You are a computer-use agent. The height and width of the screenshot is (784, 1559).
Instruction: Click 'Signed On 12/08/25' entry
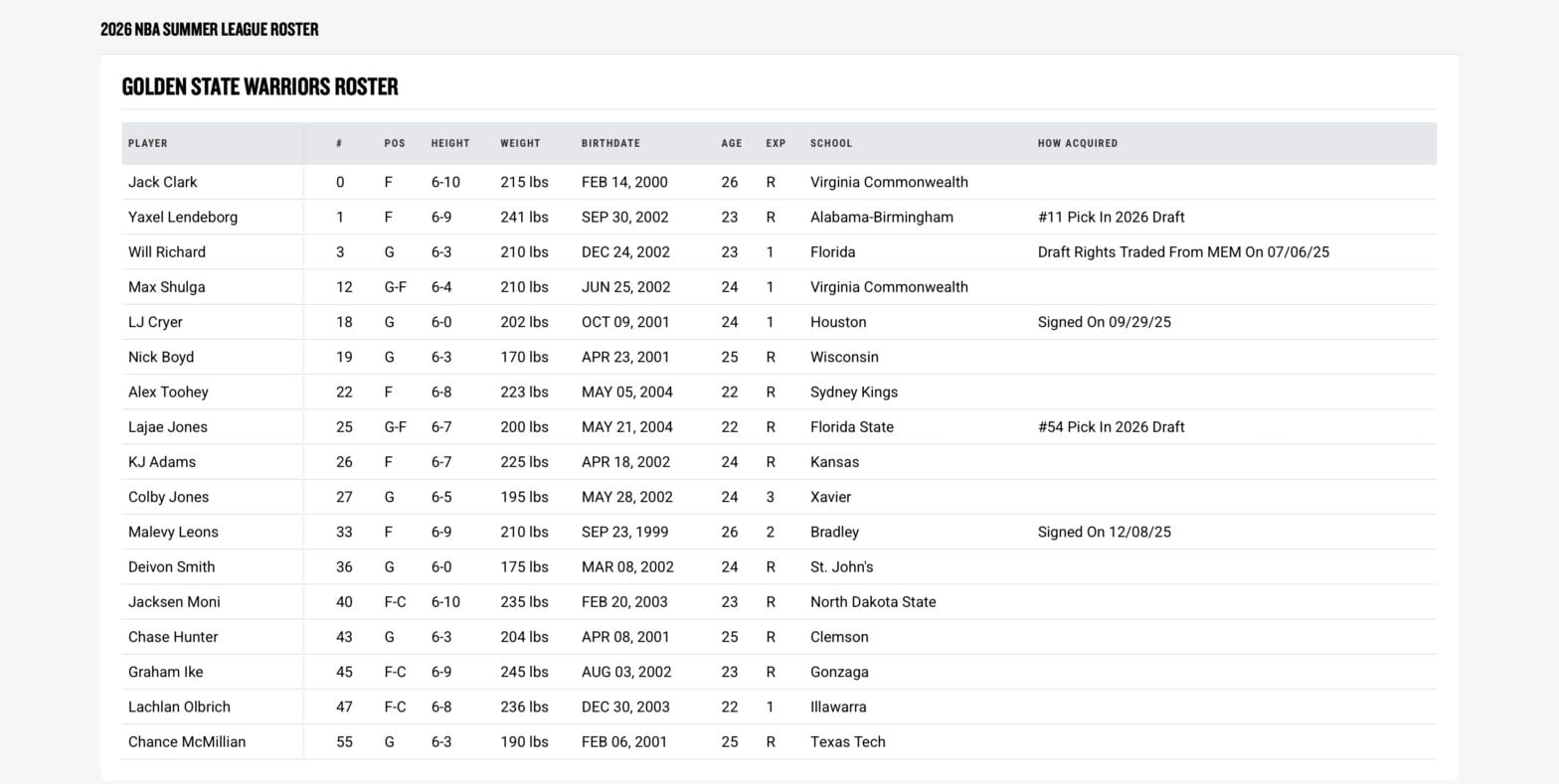pos(1104,532)
